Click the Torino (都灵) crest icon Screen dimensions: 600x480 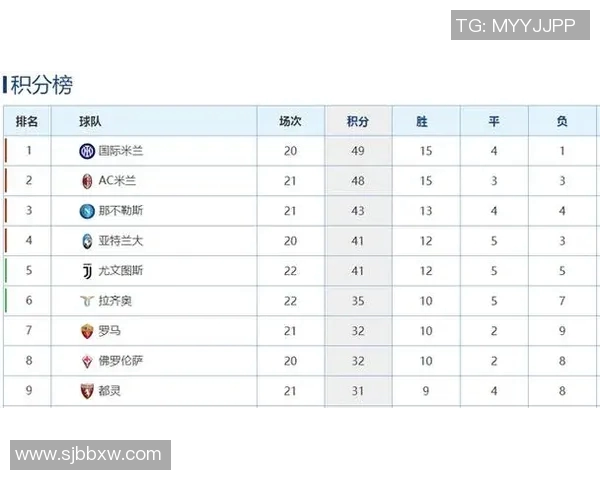(x=87, y=391)
